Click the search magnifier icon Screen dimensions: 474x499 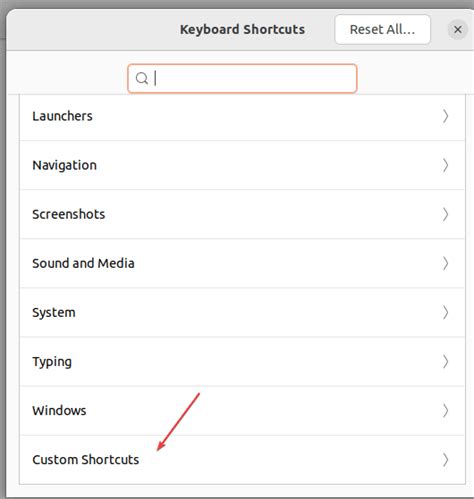pyautogui.click(x=142, y=79)
